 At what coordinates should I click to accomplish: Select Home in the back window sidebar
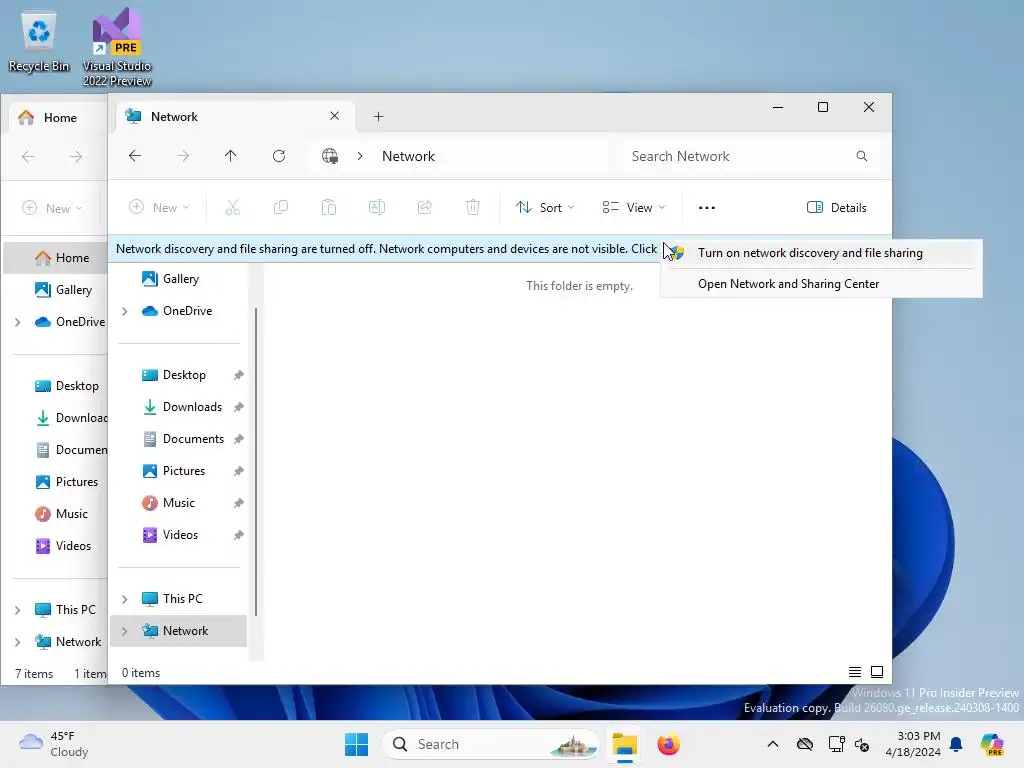click(x=56, y=258)
